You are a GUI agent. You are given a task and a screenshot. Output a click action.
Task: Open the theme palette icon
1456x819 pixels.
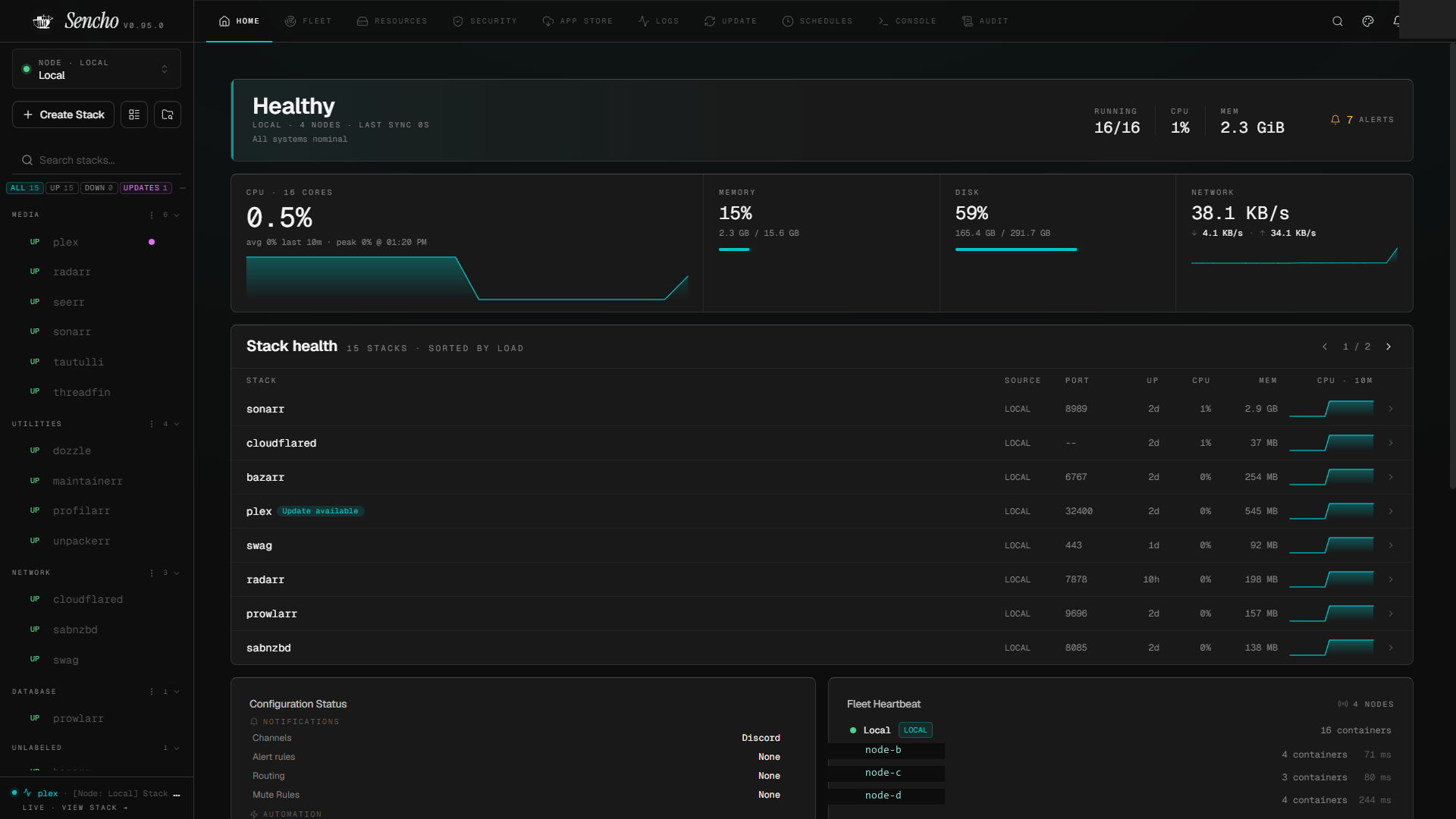[1368, 21]
